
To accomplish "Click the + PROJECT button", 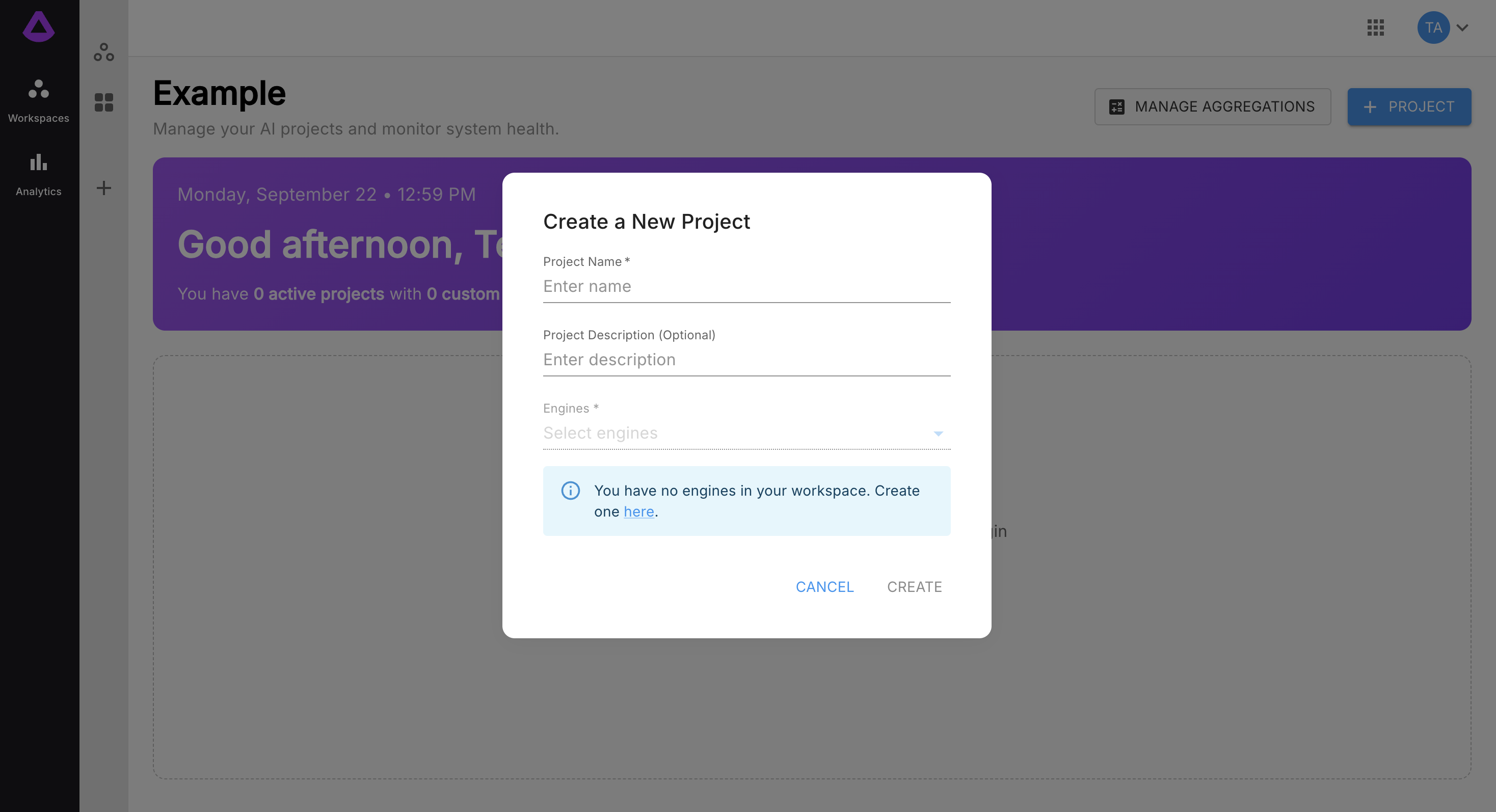I will click(x=1409, y=107).
